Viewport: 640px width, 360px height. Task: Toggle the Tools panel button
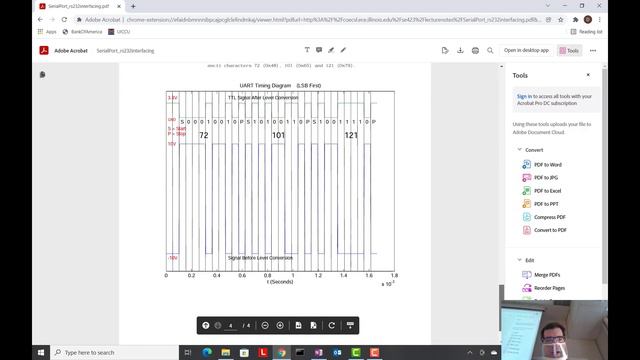click(x=569, y=51)
